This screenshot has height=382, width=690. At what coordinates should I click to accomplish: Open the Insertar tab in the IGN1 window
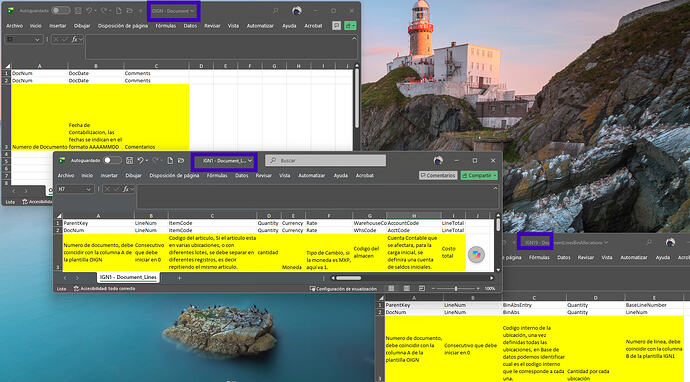click(x=109, y=176)
